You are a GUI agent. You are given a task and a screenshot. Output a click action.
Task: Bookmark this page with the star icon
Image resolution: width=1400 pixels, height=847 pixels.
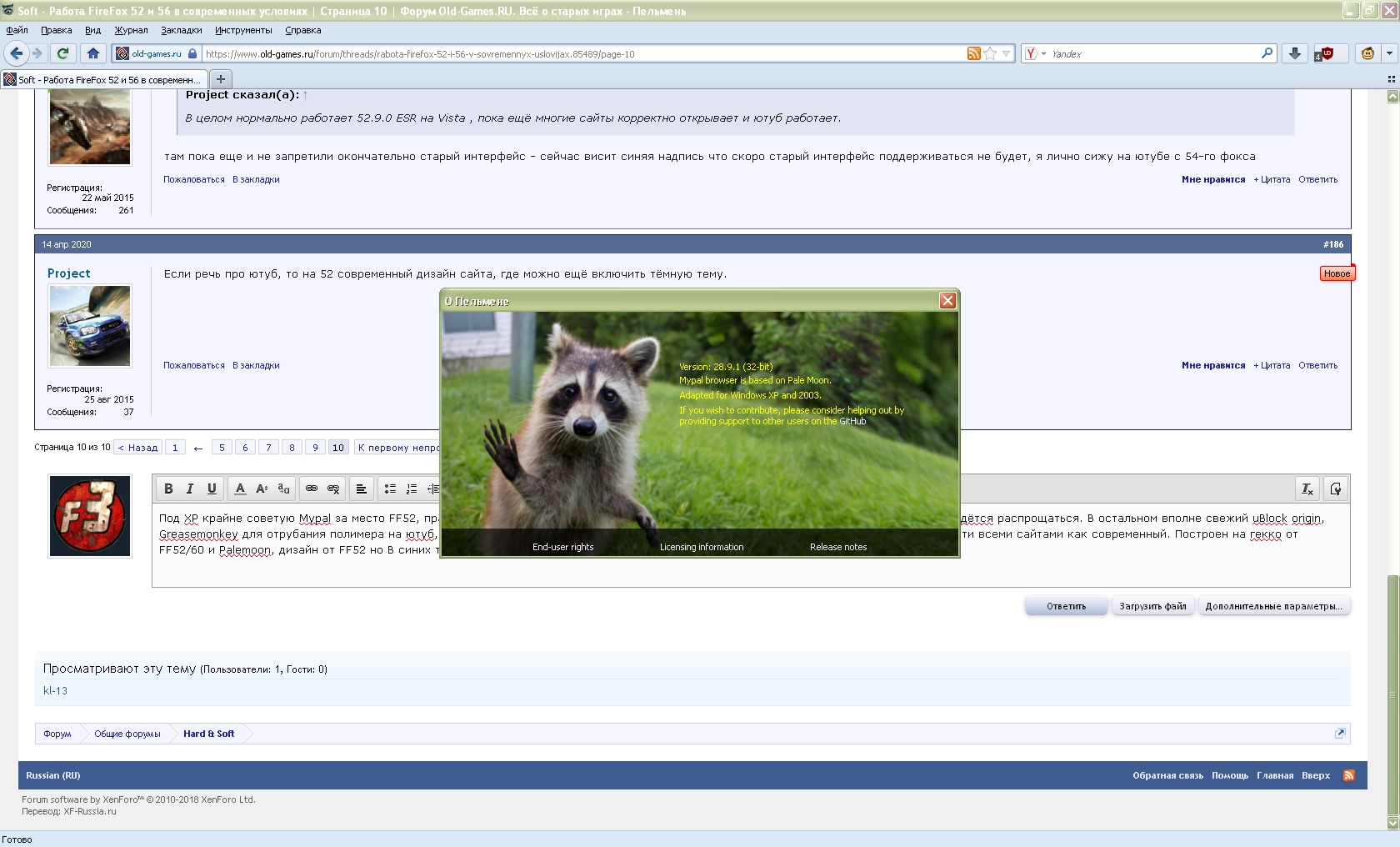pos(990,53)
